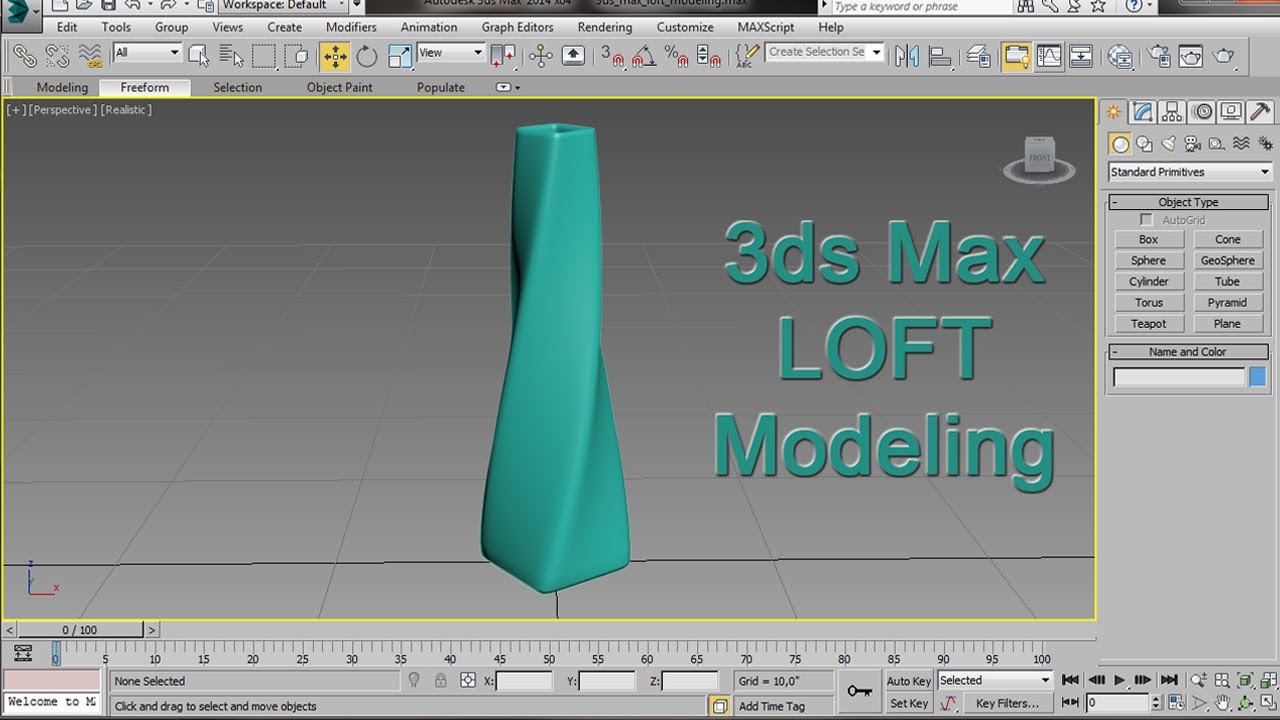
Task: Activate the Select and Move tool
Action: point(335,56)
